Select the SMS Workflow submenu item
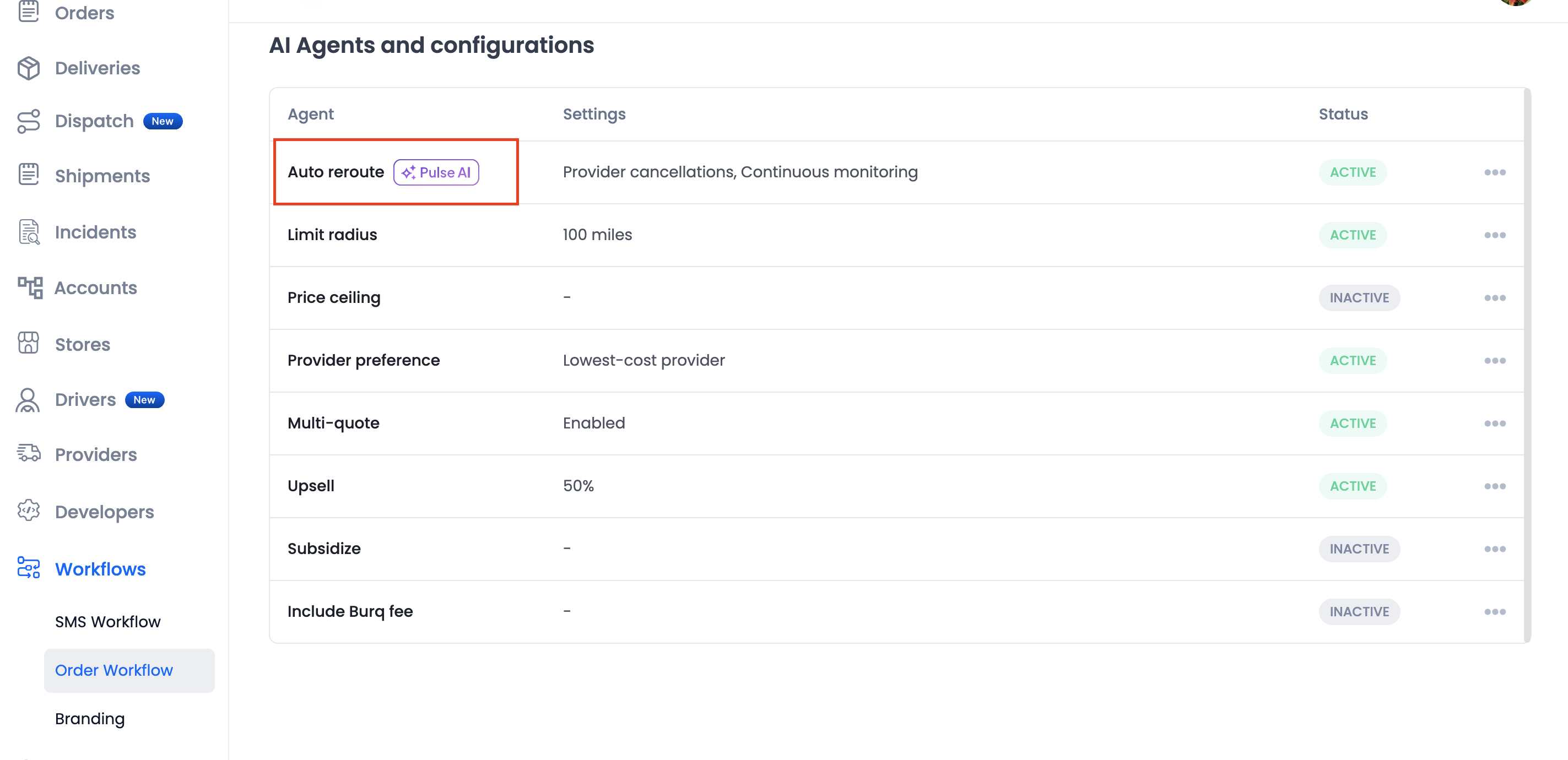Image resolution: width=1568 pixels, height=760 pixels. tap(108, 622)
